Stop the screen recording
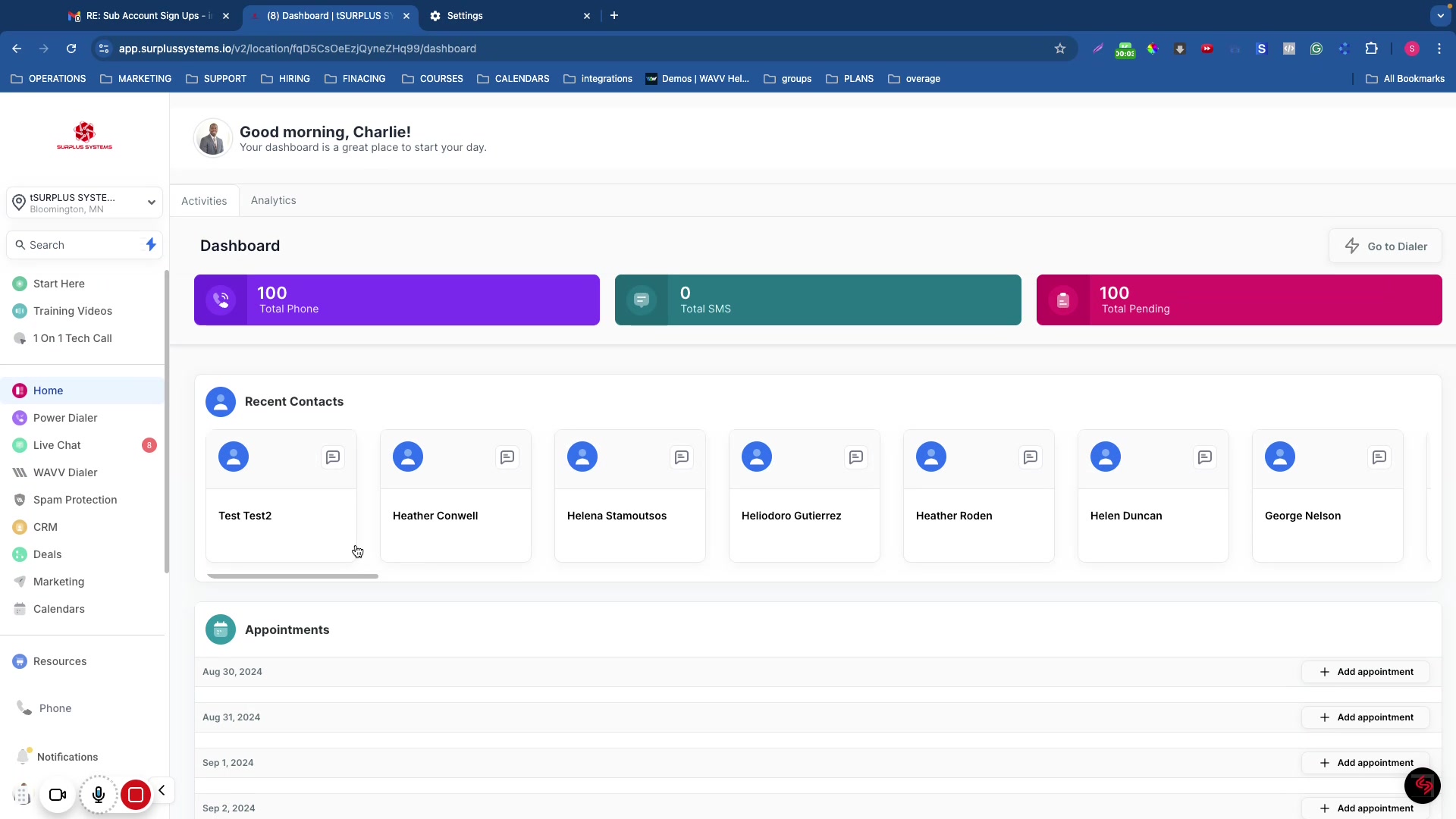Screen dimensions: 1456x819 click(x=136, y=795)
